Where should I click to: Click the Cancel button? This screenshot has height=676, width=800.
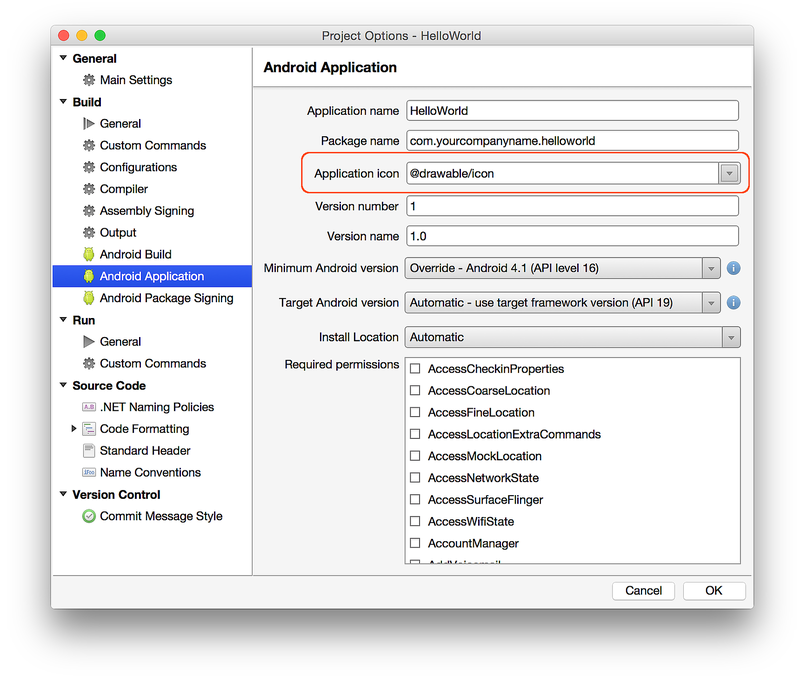643,590
